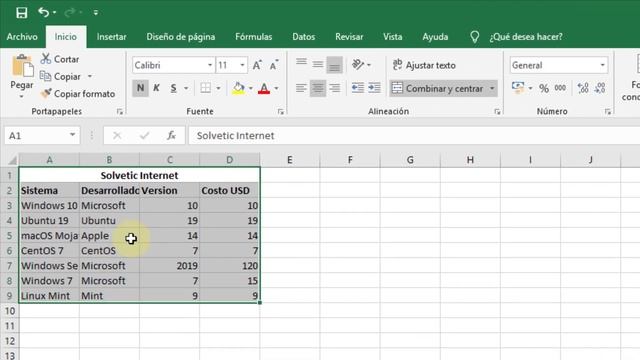Open the Fórmulas ribbon tab

coord(253,37)
